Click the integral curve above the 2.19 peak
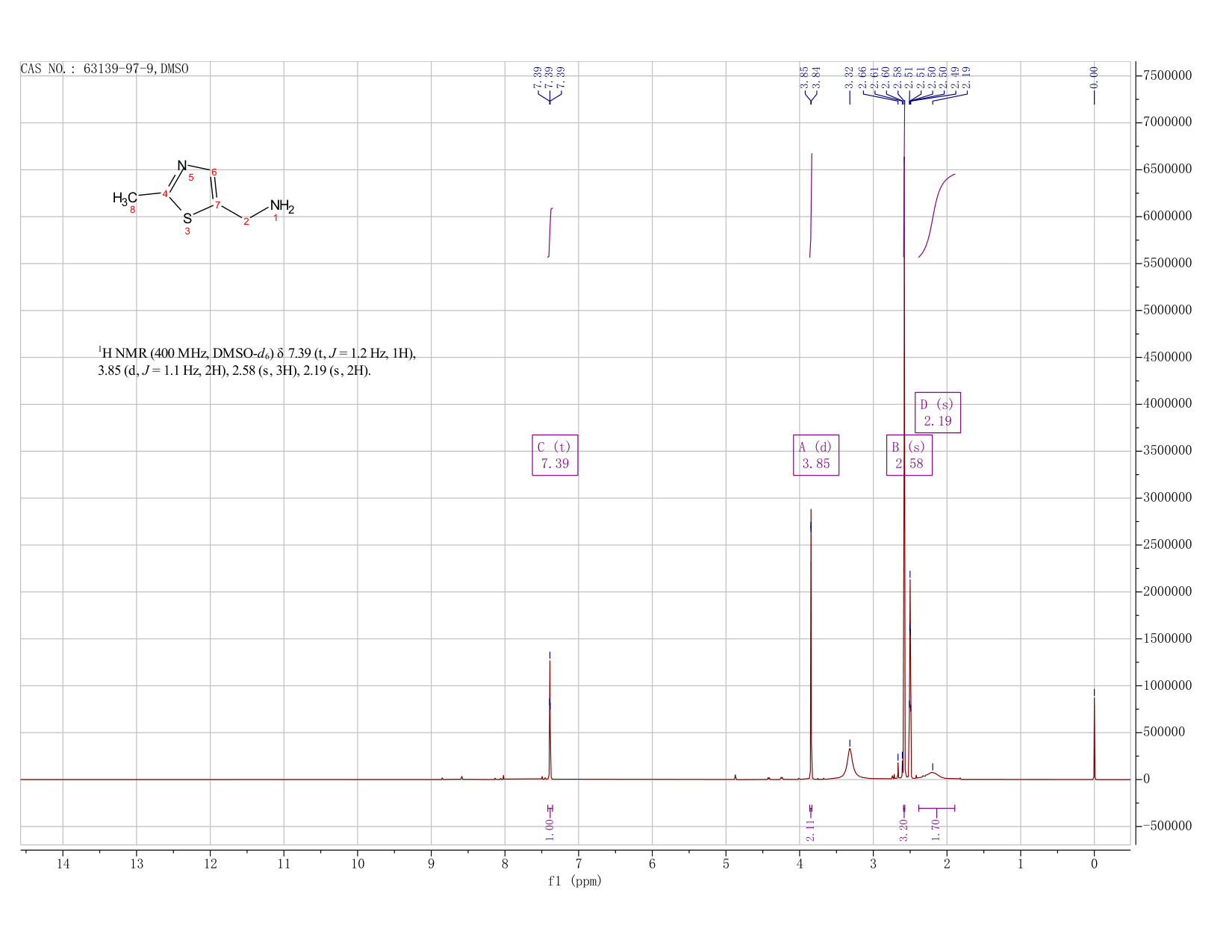Image resolution: width=1232 pixels, height=952 pixels. (x=936, y=214)
